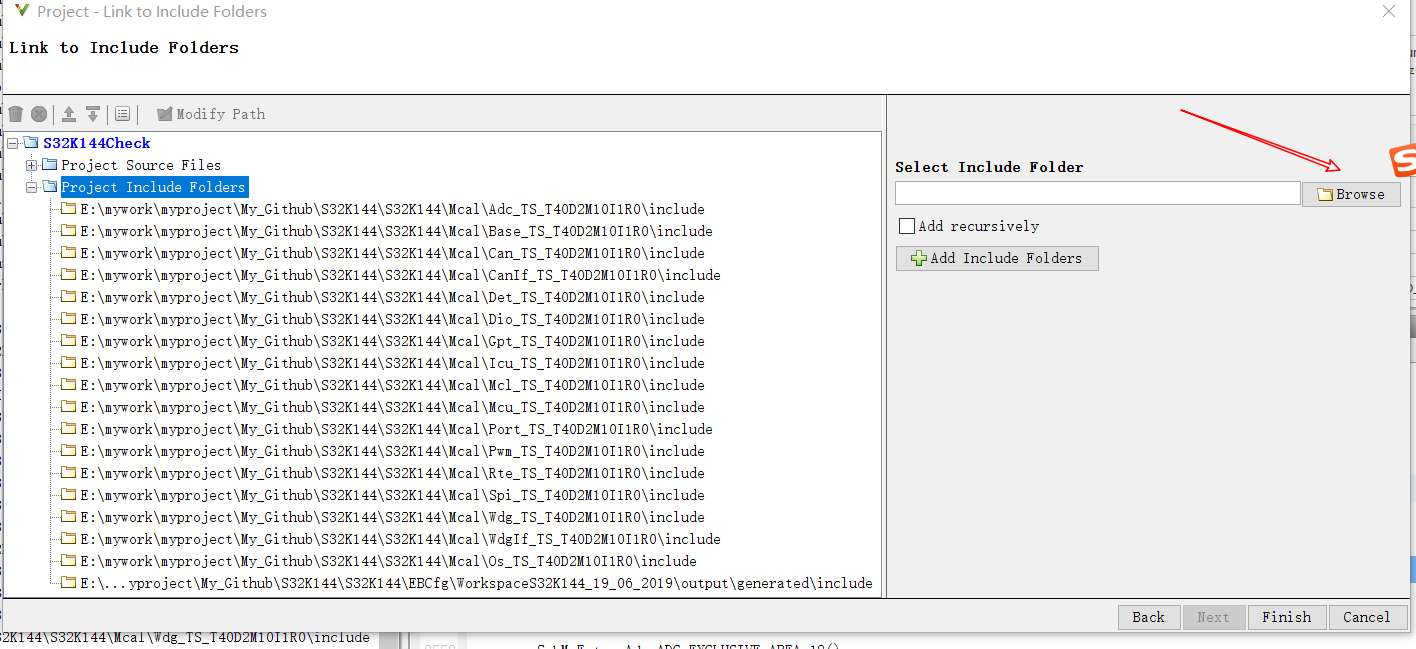Click folder icon of Det_TS_T40D2M10I1R0 include row
This screenshot has height=649, width=1416.
click(69, 297)
